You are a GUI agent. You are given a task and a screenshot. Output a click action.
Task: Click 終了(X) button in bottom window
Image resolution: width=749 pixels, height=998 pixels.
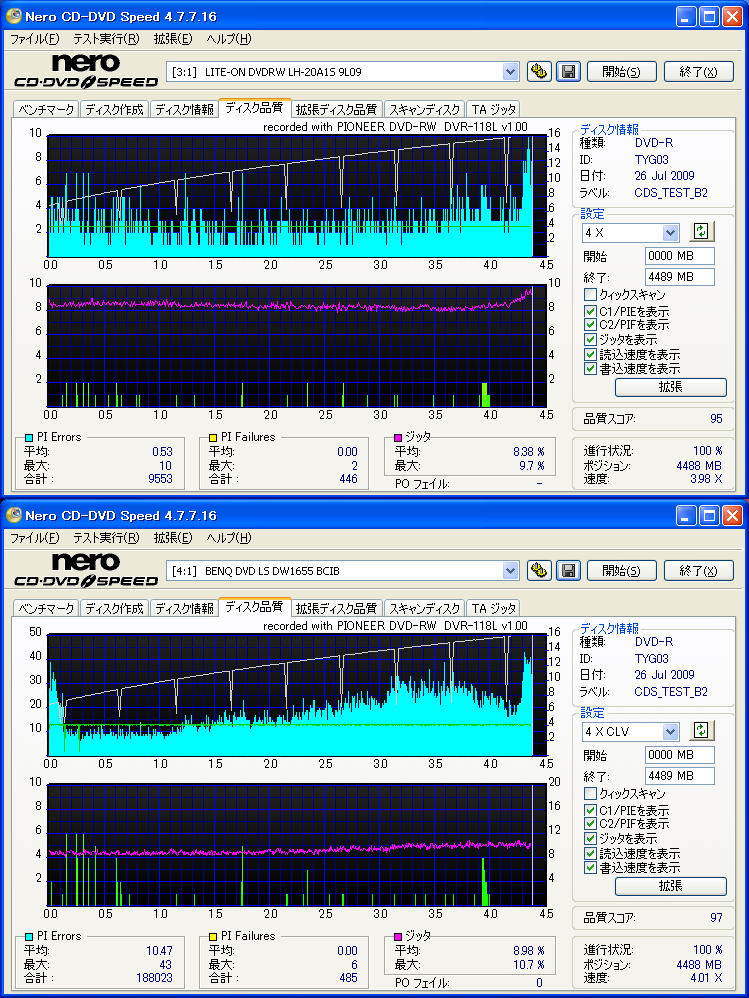[699, 570]
